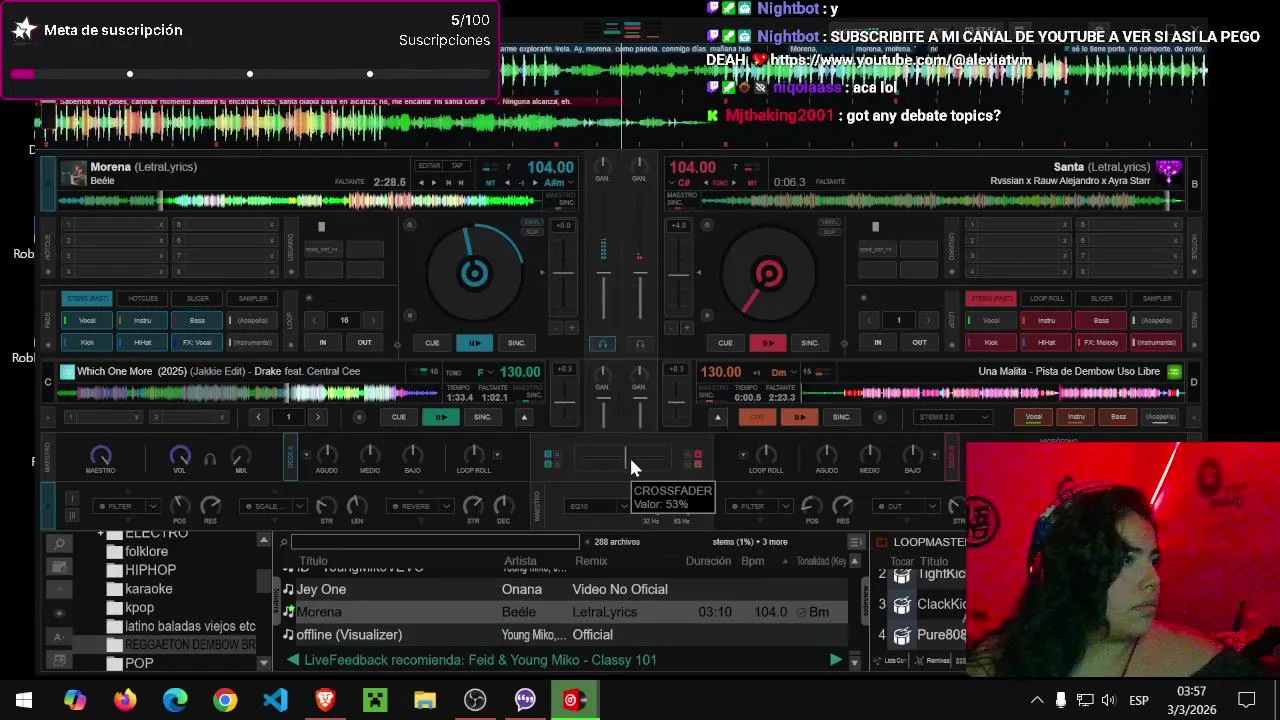Click the Windows Start button
Viewport: 1280px width, 720px height.
24,700
